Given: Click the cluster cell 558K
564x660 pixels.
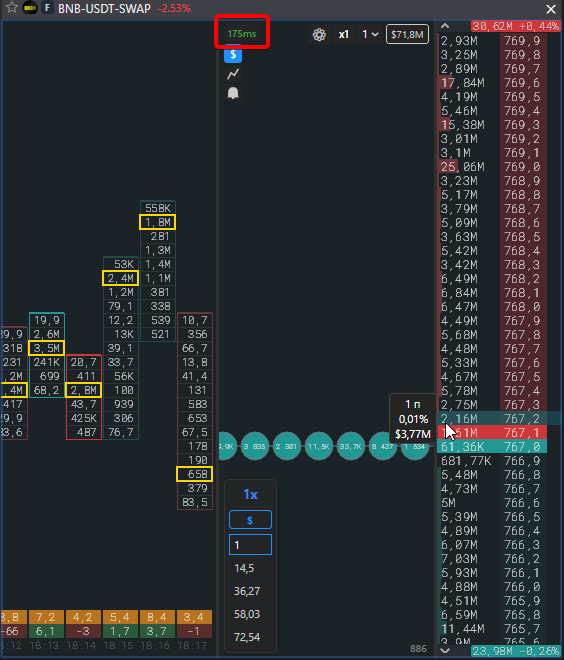Looking at the screenshot, I should click(157, 208).
